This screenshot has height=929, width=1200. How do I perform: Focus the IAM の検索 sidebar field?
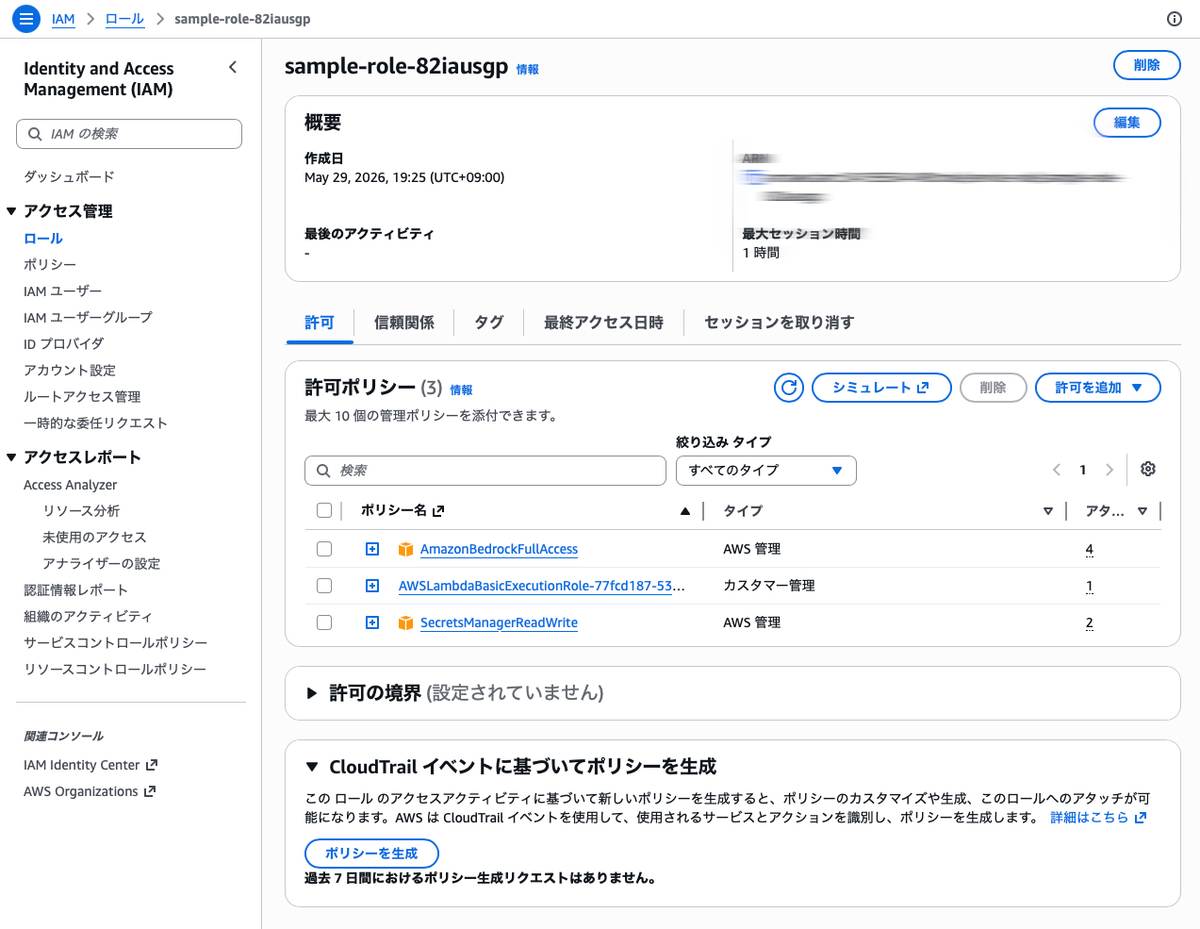pyautogui.click(x=129, y=134)
